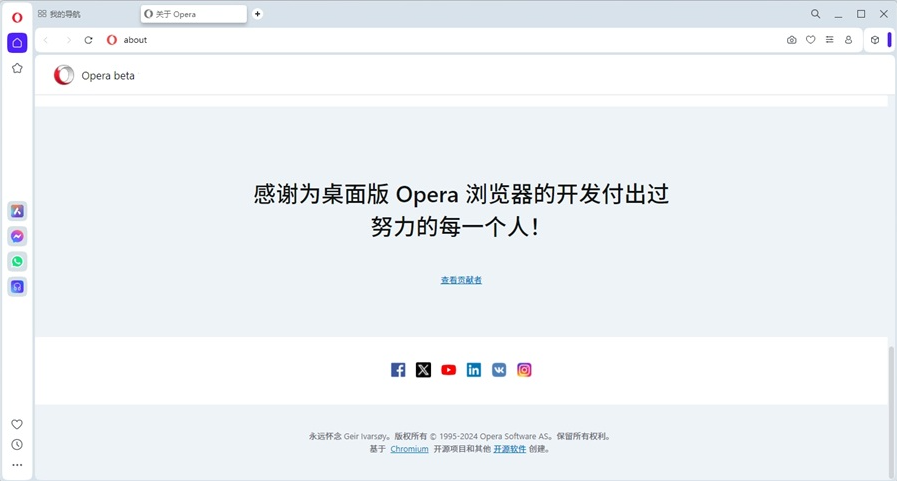Viewport: 897px width, 481px height.
Task: Go forward to next page
Action: pyautogui.click(x=69, y=40)
